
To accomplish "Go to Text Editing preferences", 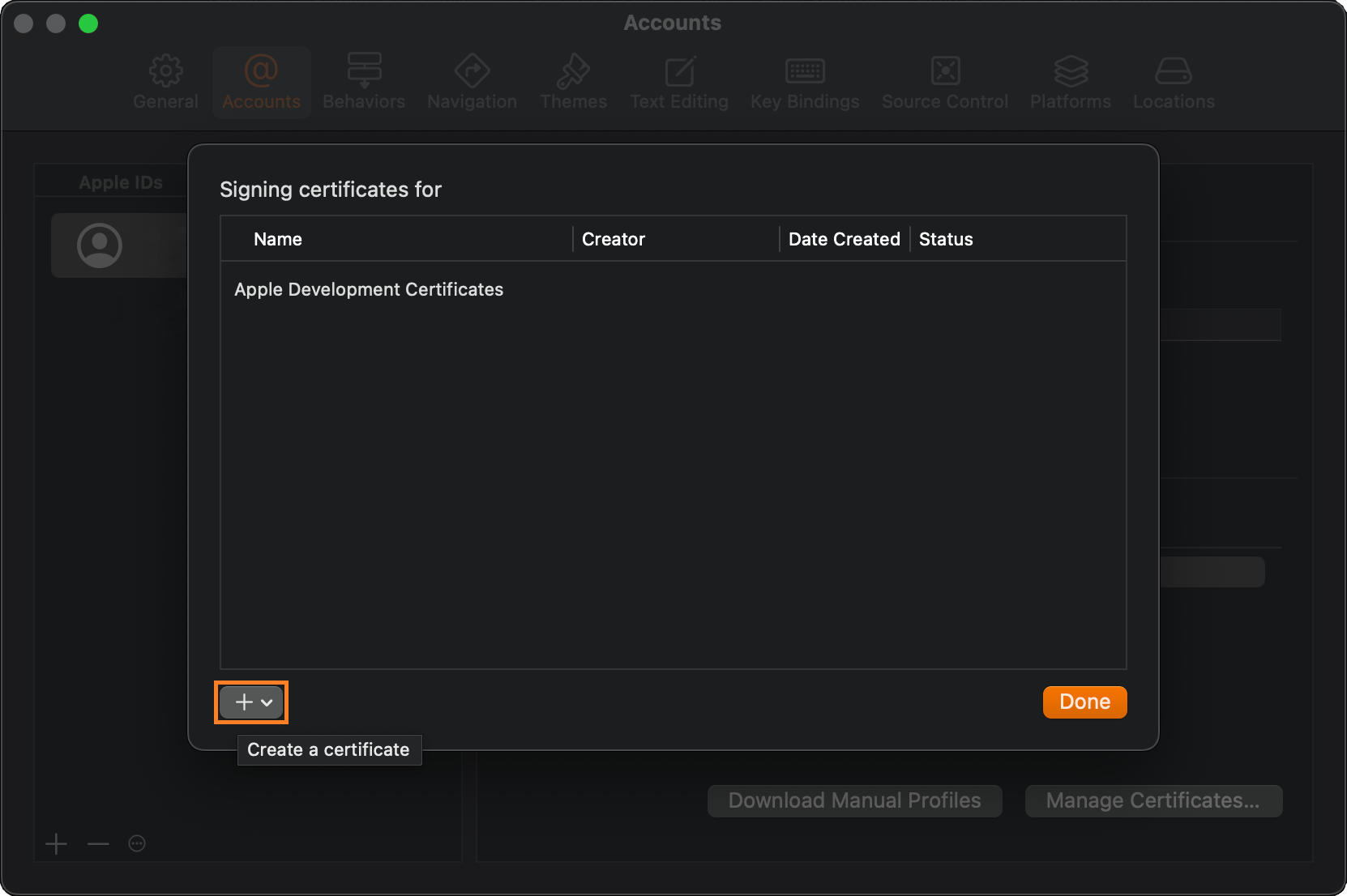I will (679, 83).
